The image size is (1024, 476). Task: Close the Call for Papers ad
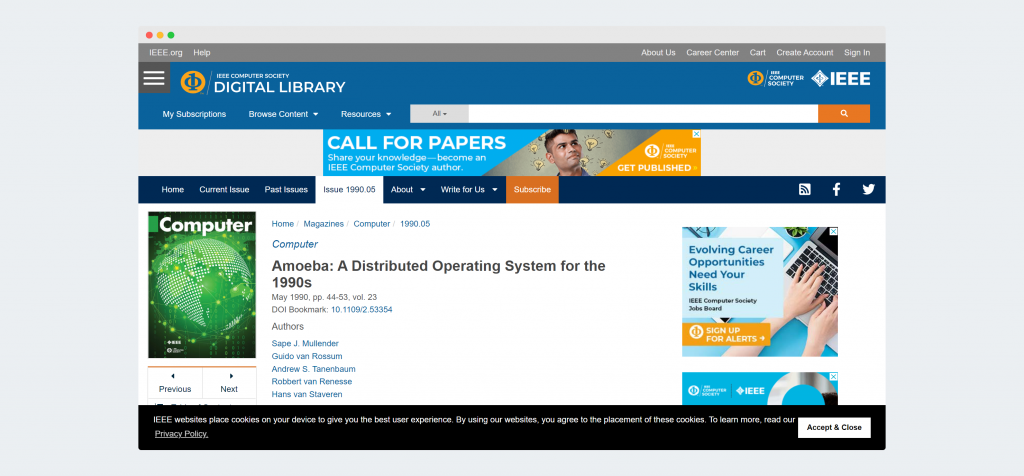click(696, 134)
